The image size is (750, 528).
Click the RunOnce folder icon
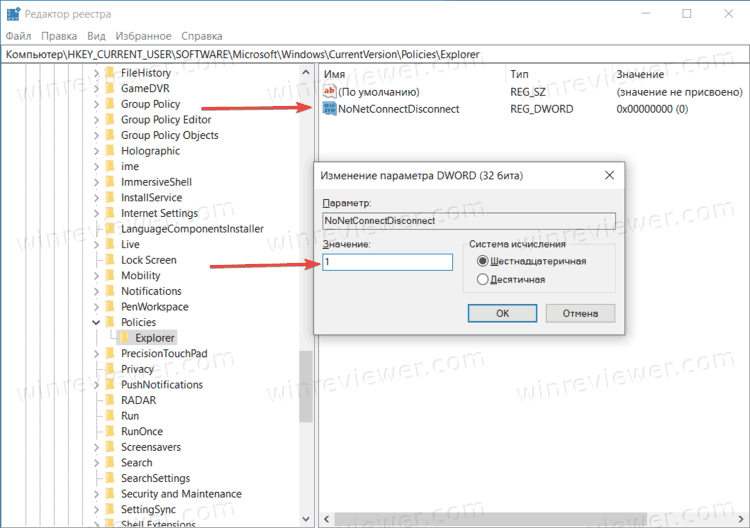110,431
